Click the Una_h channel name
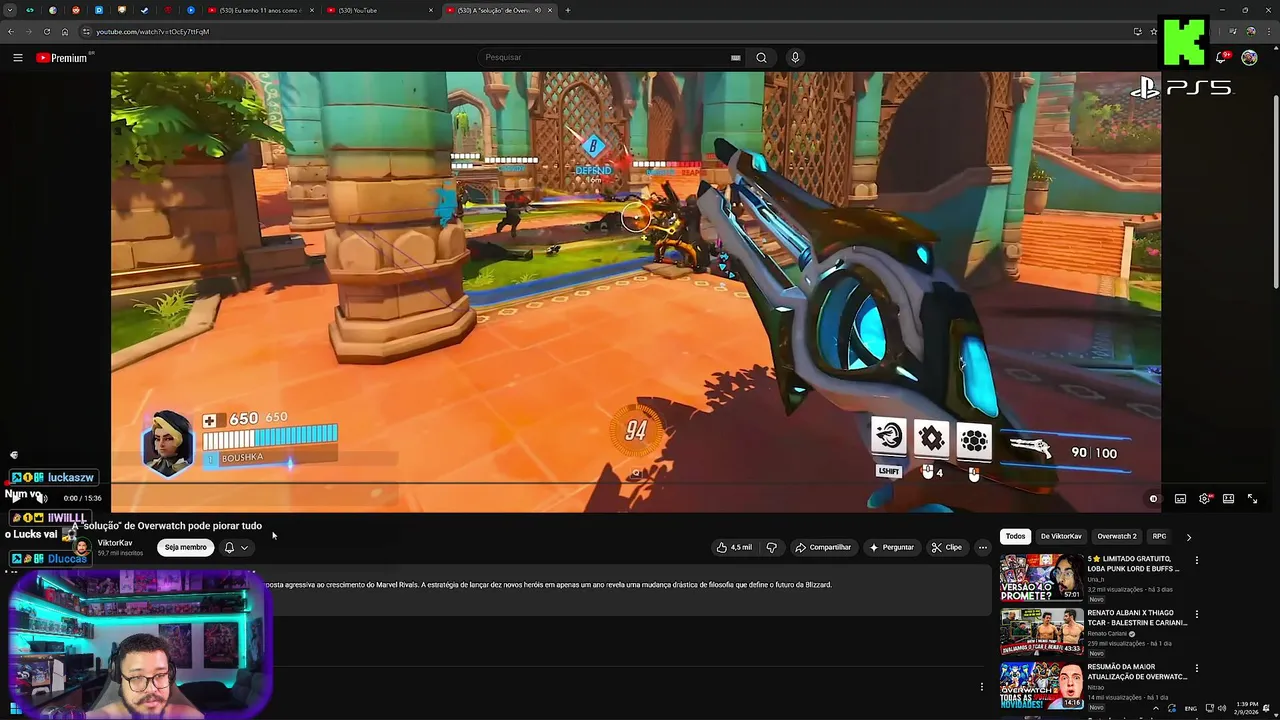The height and width of the screenshot is (720, 1280). [1096, 580]
